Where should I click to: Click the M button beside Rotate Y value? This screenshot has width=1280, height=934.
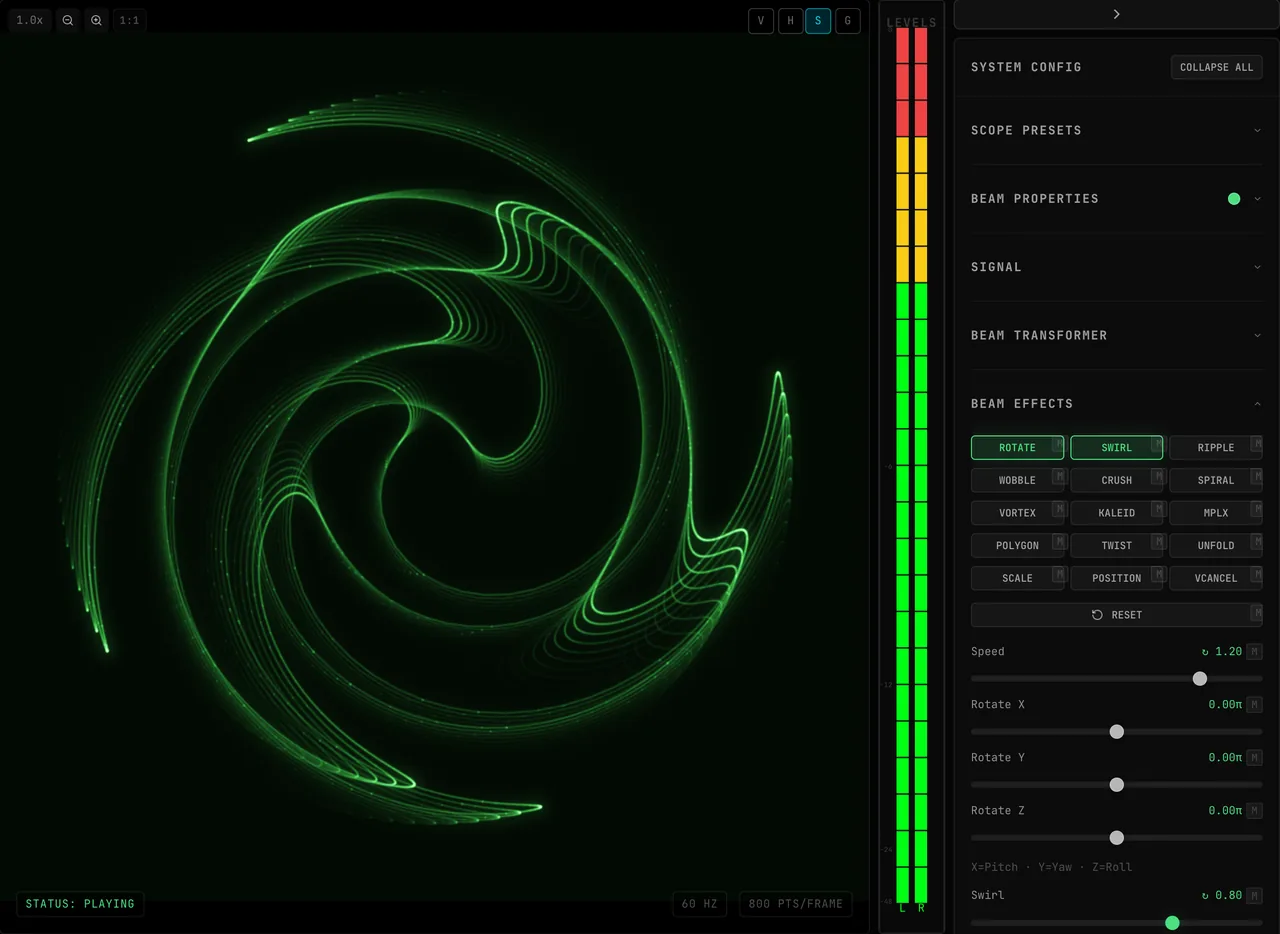click(1255, 758)
